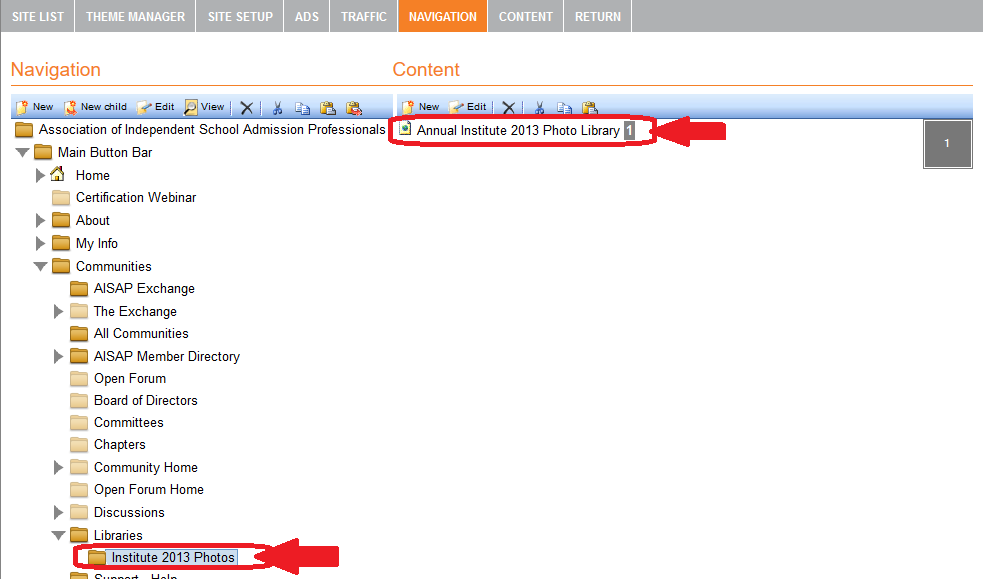Screen dimensions: 983x579
Task: Select Annual Institute 2013 Photo Library content item
Action: 518,130
